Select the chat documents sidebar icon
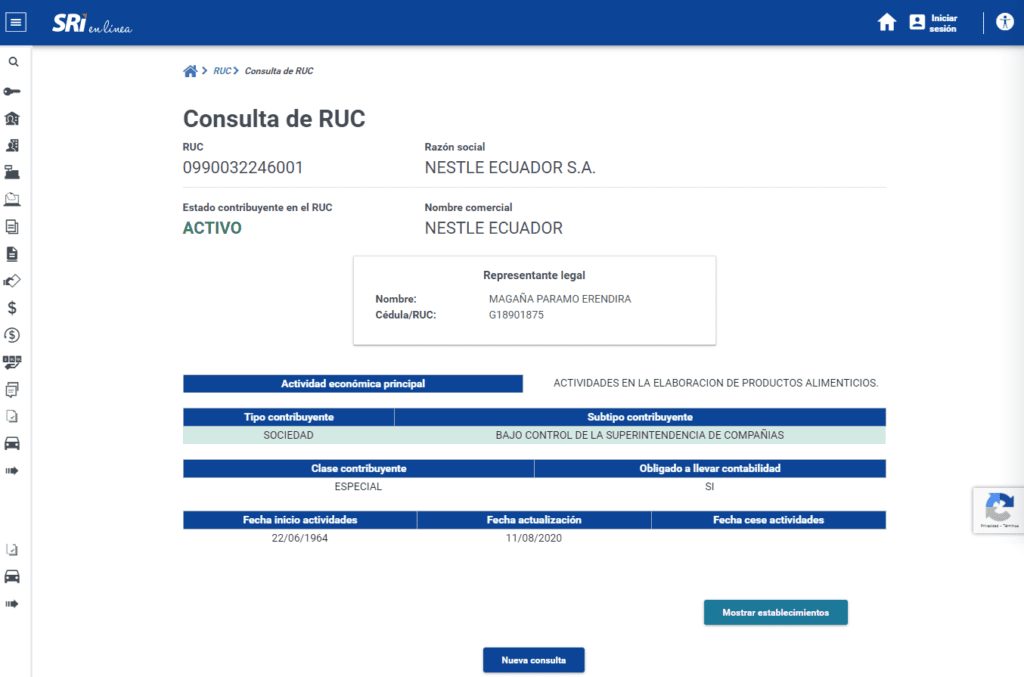Image resolution: width=1024 pixels, height=677 pixels. click(12, 390)
